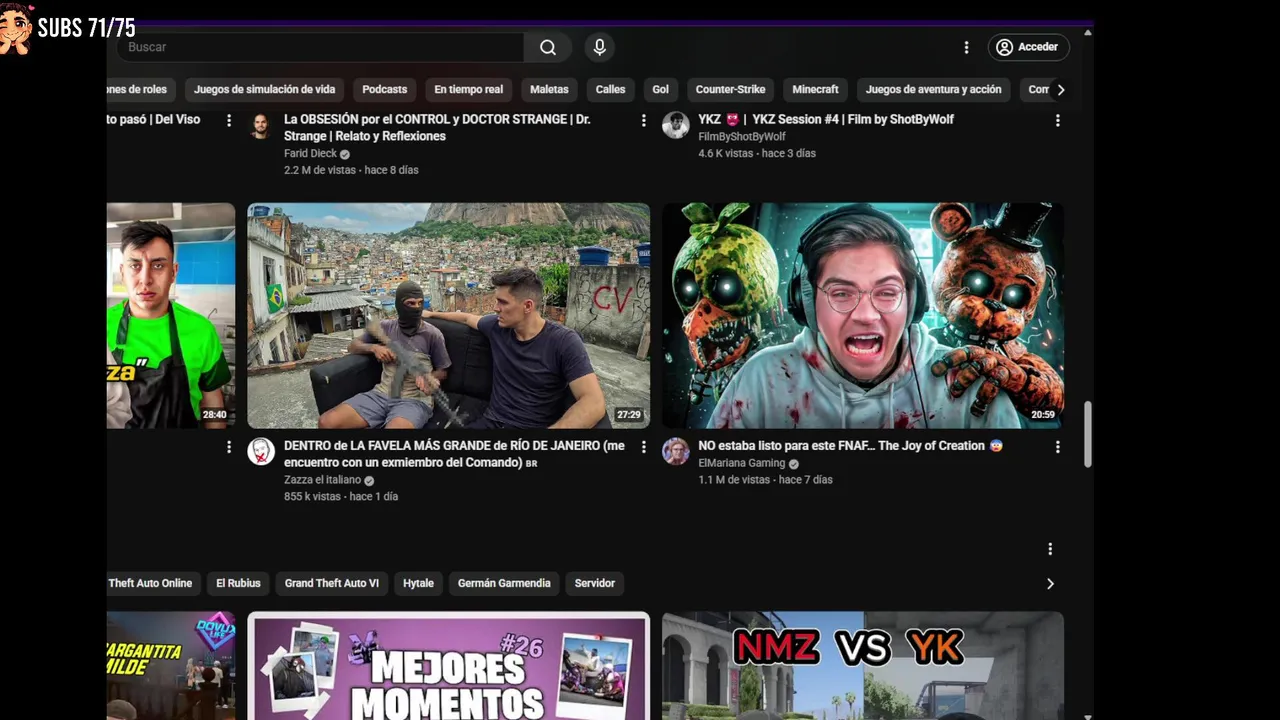Select the Juegos de simulación de vida chip

pyautogui.click(x=264, y=90)
